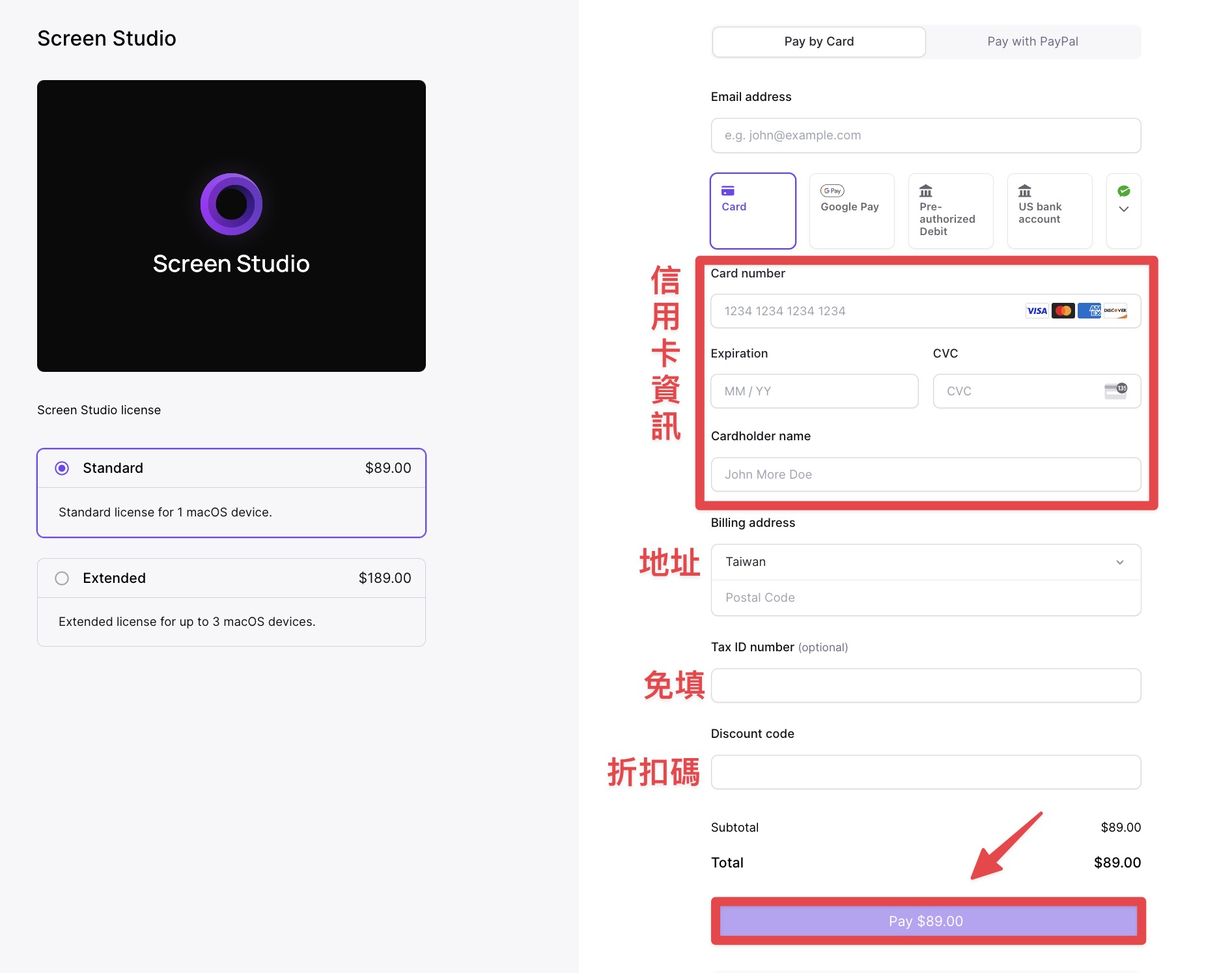Switch to Pay with PayPal tab
The width and height of the screenshot is (1232, 973).
(x=1032, y=42)
